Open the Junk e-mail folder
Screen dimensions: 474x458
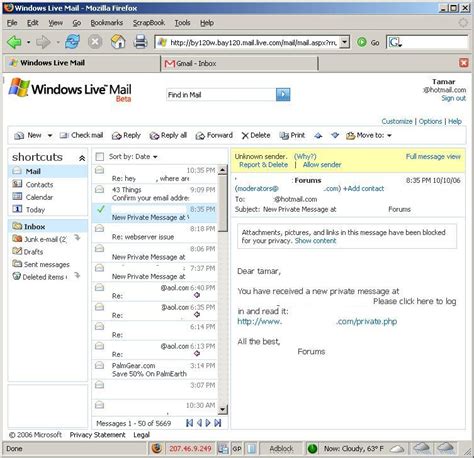click(x=39, y=239)
